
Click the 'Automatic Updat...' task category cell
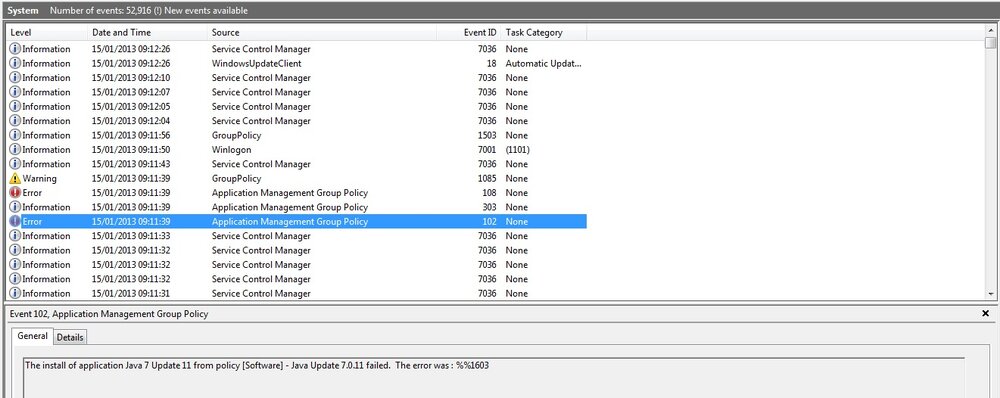[543, 63]
